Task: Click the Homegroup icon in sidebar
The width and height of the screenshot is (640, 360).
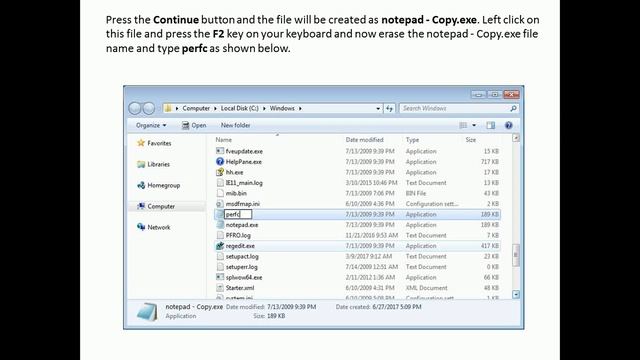Action: [x=141, y=185]
